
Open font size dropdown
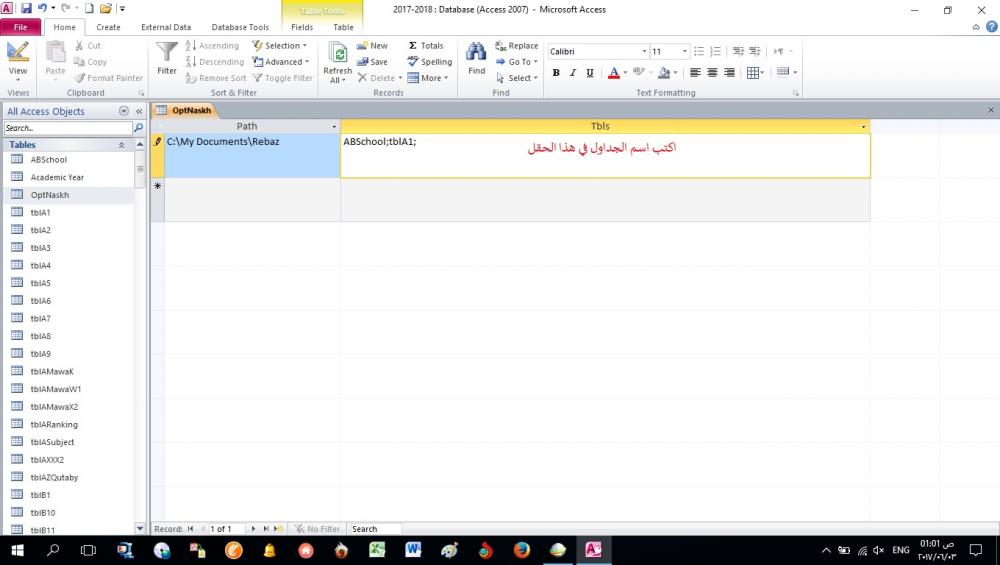pyautogui.click(x=685, y=51)
